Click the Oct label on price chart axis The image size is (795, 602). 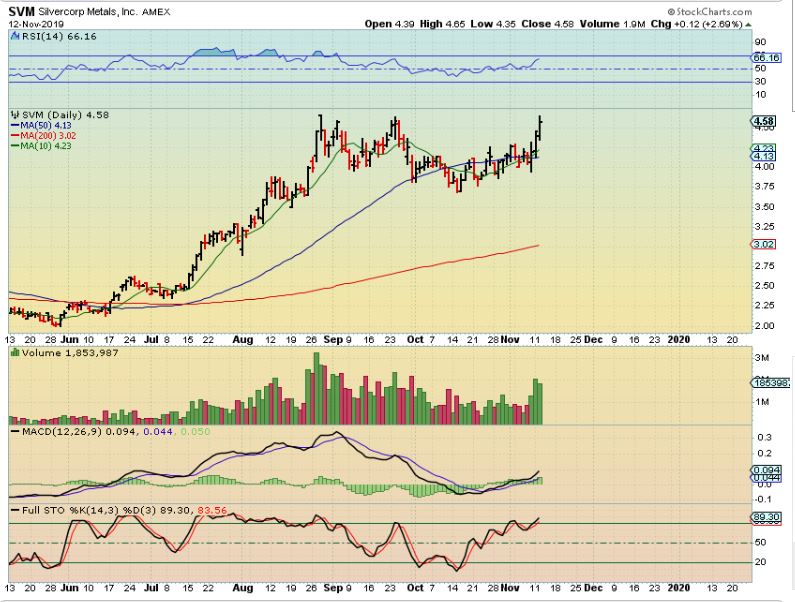pyautogui.click(x=415, y=340)
